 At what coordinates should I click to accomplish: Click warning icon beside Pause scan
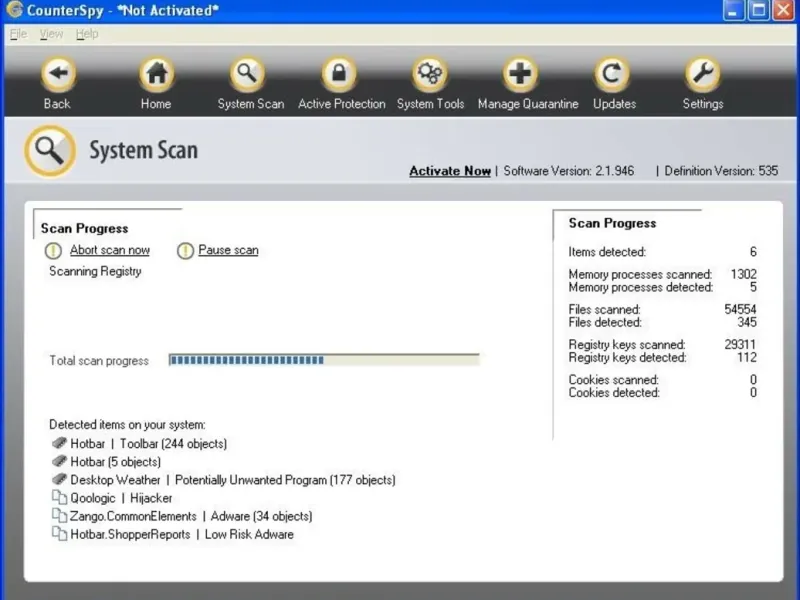185,251
